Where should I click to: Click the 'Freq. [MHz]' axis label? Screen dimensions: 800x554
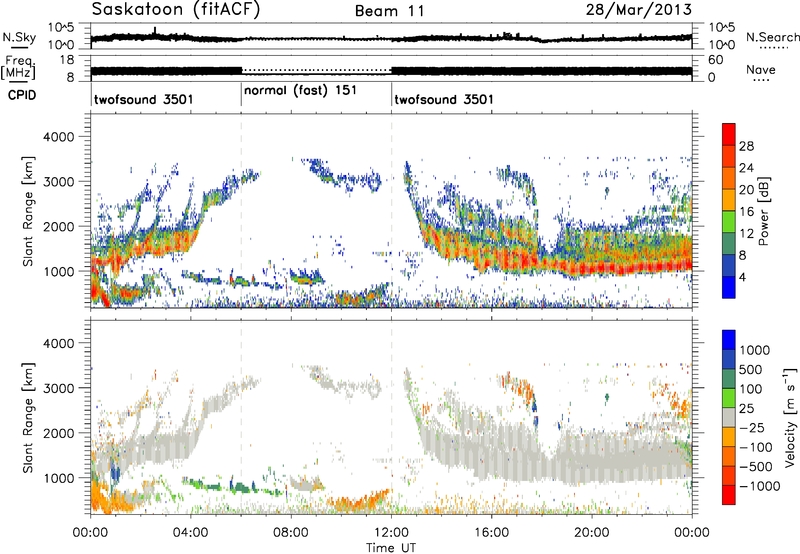coord(18,68)
